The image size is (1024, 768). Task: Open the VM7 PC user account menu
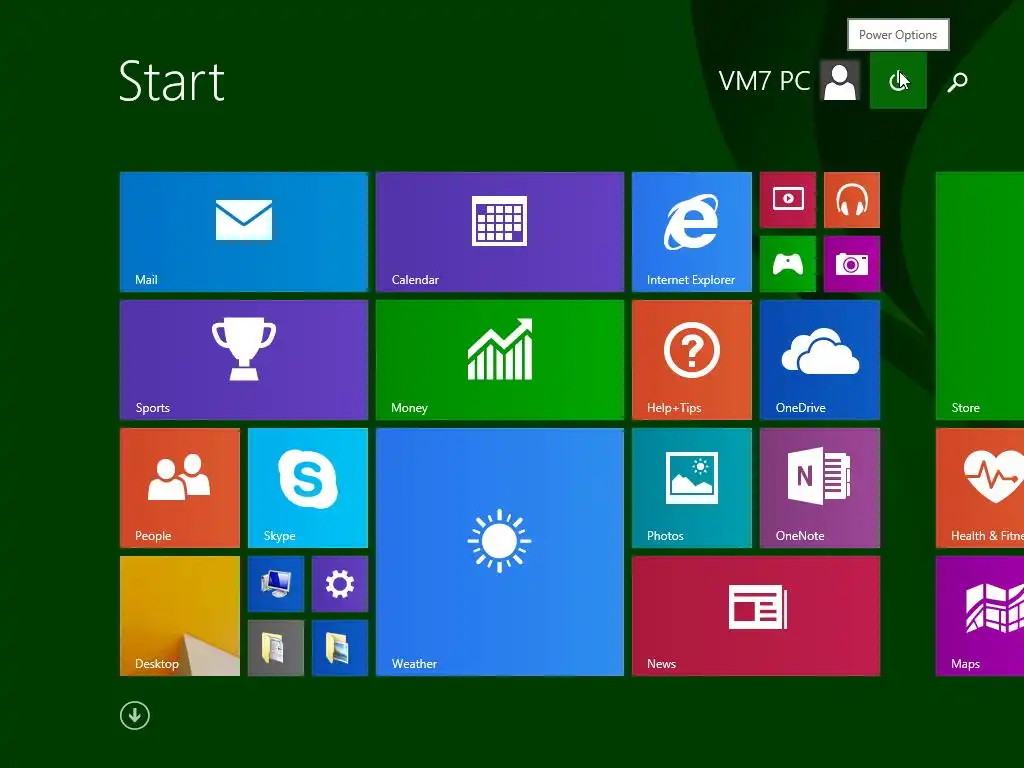[x=788, y=81]
